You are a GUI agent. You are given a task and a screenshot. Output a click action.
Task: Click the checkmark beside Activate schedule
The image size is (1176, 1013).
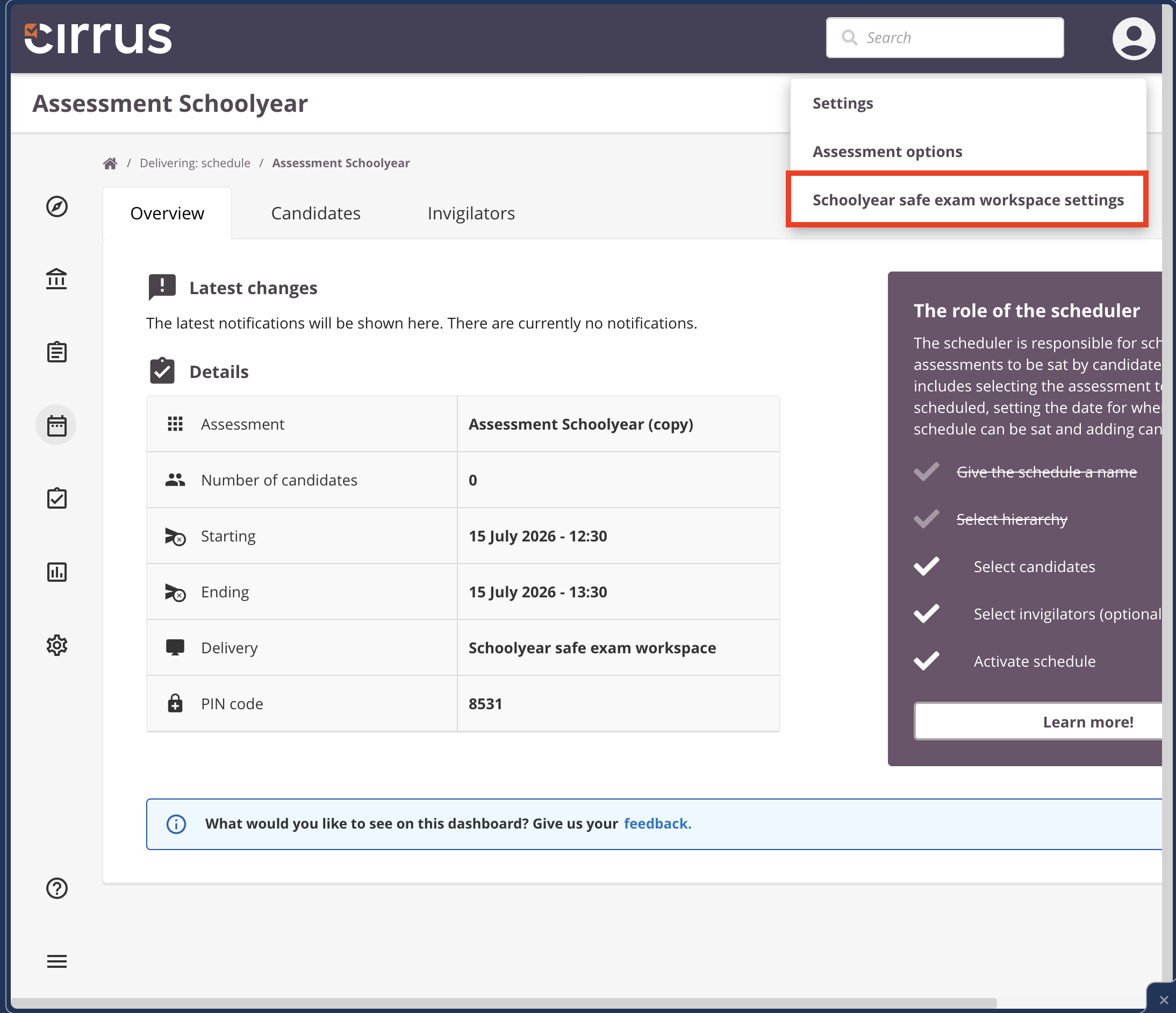coord(926,661)
